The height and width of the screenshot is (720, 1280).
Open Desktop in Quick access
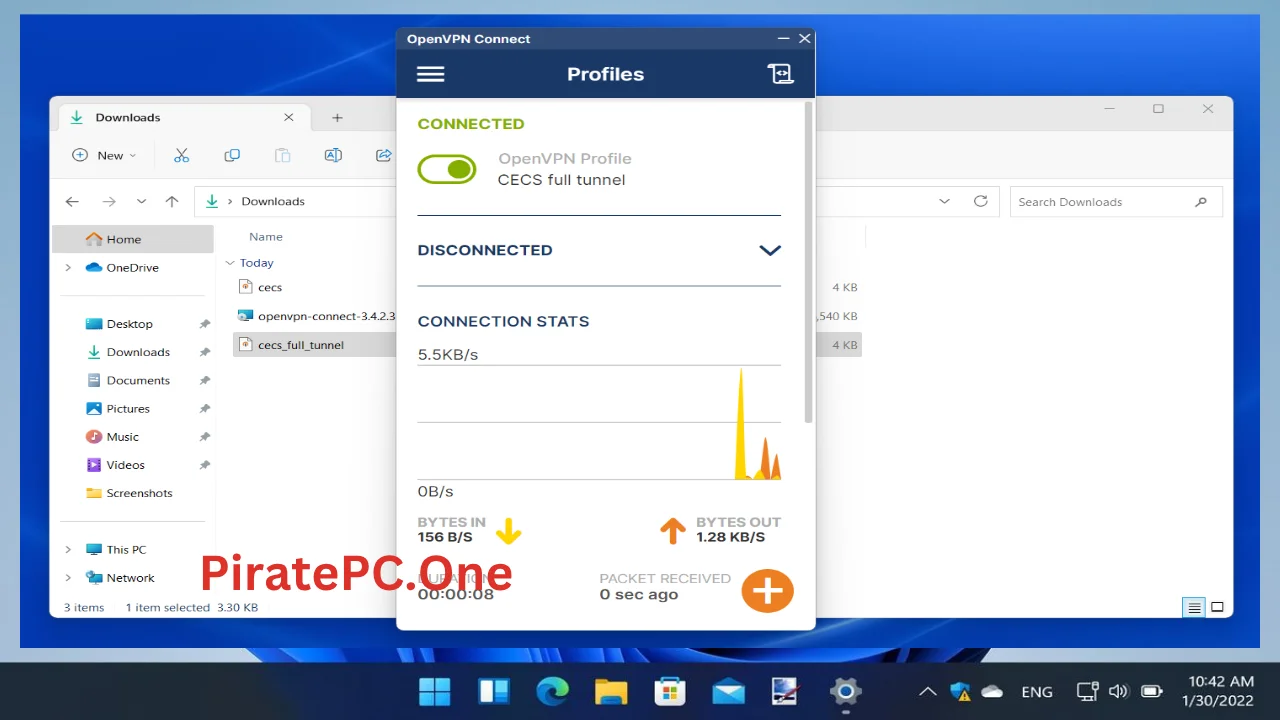pos(132,324)
